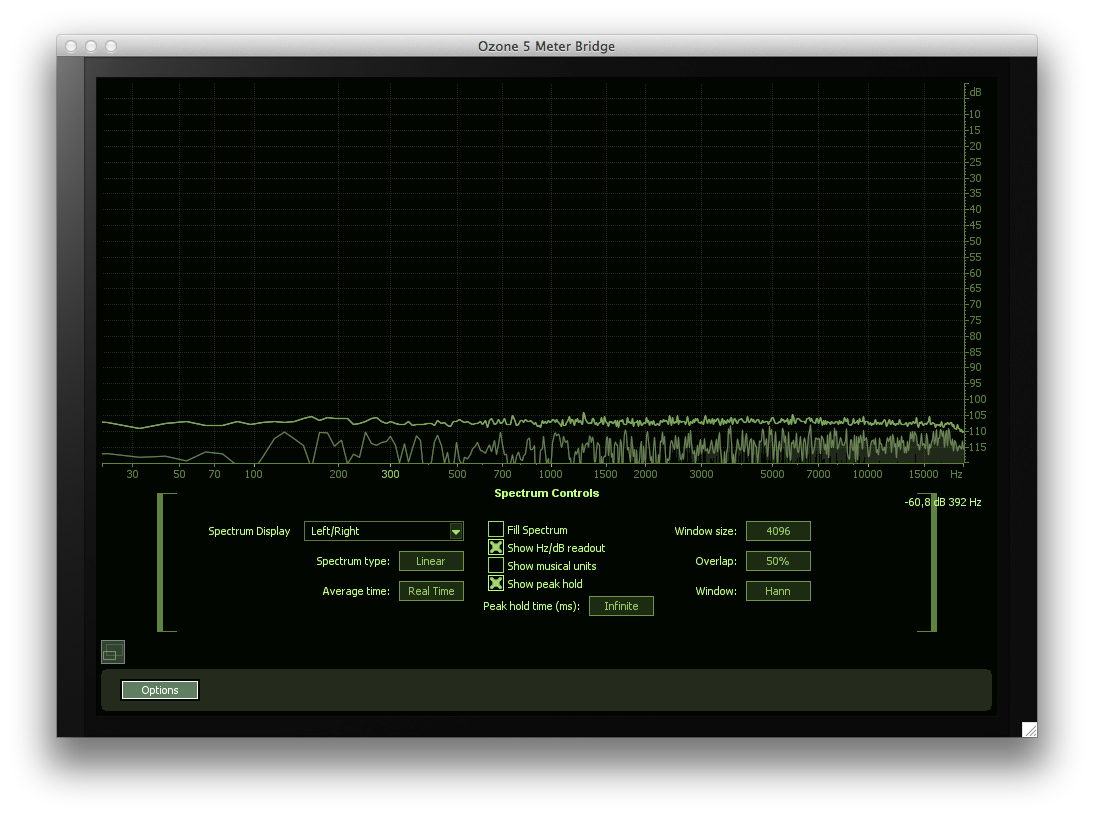Open the Average time Real Time selector

431,591
